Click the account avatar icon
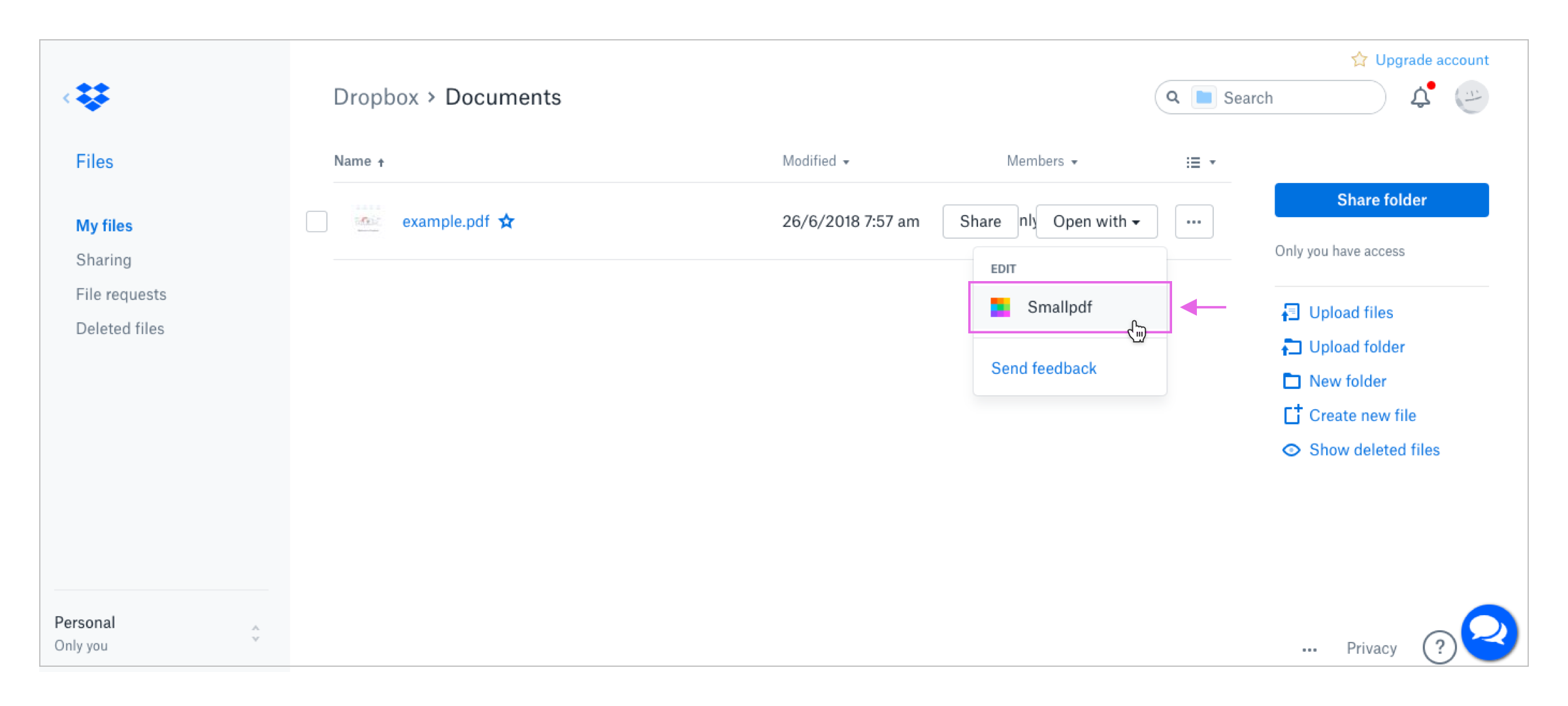 [1471, 97]
